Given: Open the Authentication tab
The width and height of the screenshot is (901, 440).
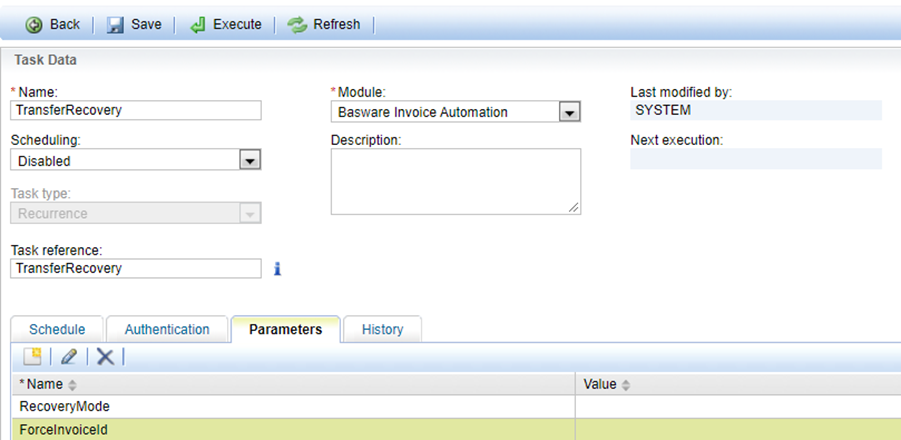Looking at the screenshot, I should [x=167, y=329].
